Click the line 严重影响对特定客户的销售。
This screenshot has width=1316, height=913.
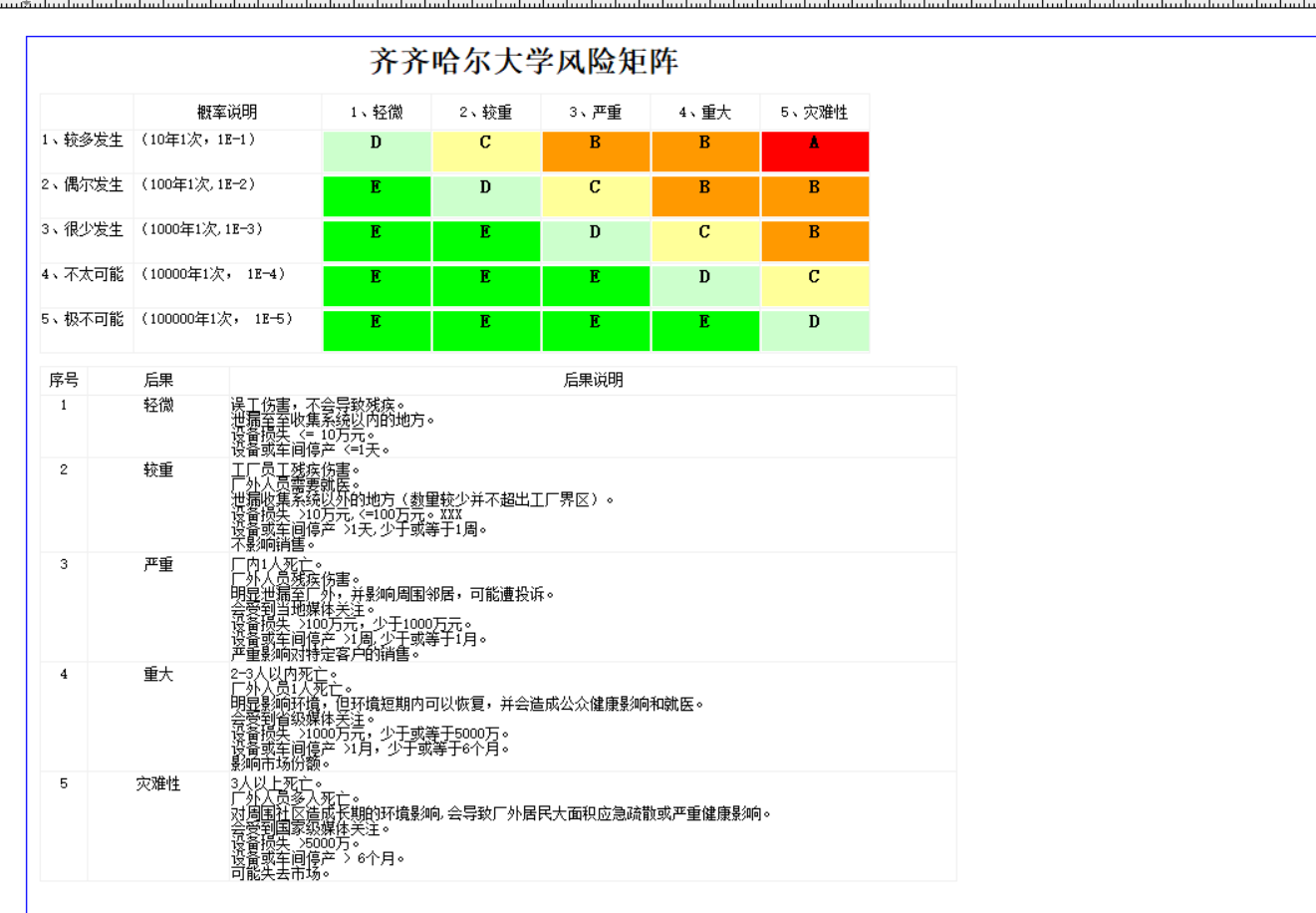click(326, 654)
